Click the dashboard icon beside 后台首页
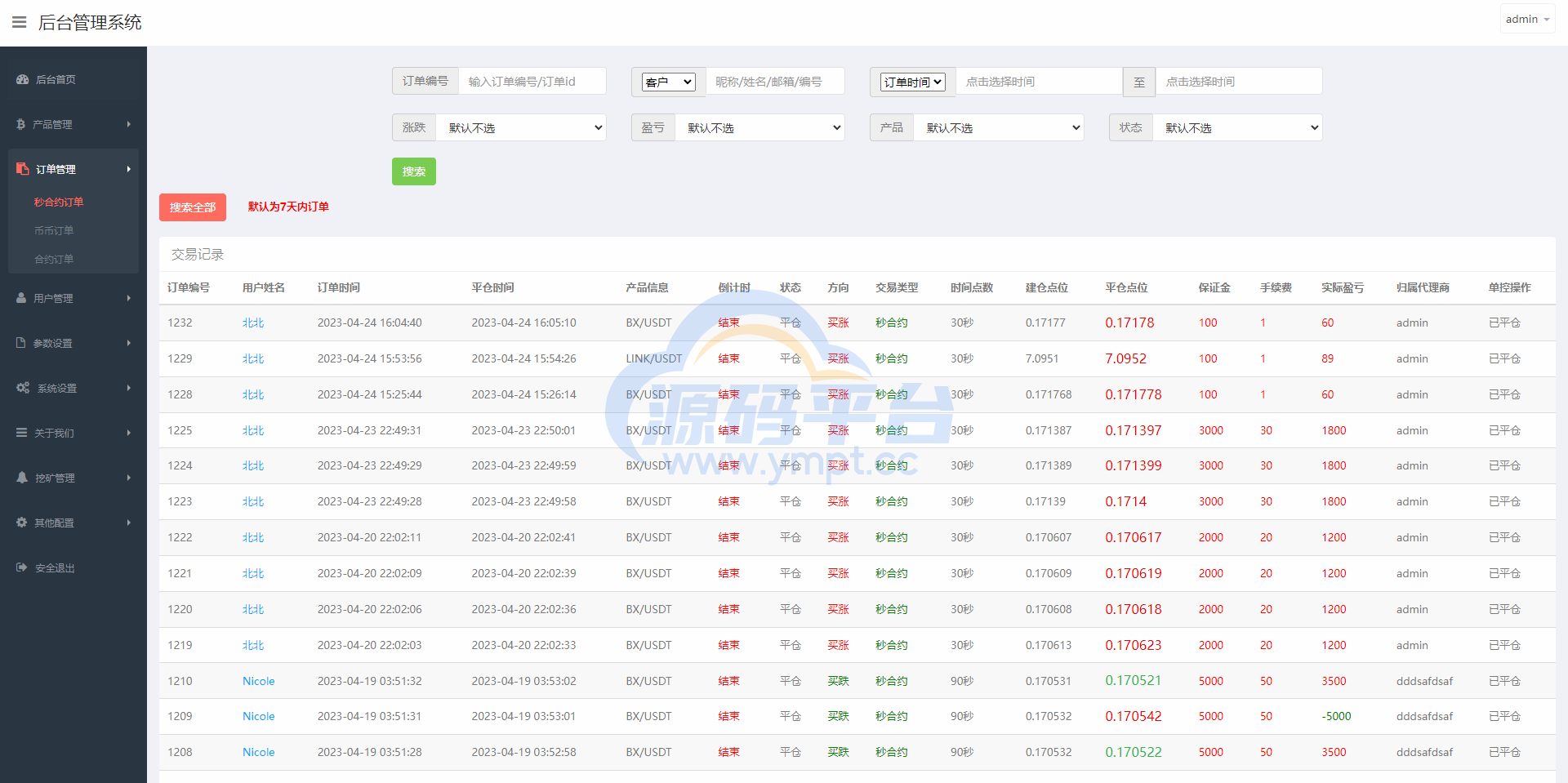Screen dimensions: 1568x783 pyautogui.click(x=23, y=79)
